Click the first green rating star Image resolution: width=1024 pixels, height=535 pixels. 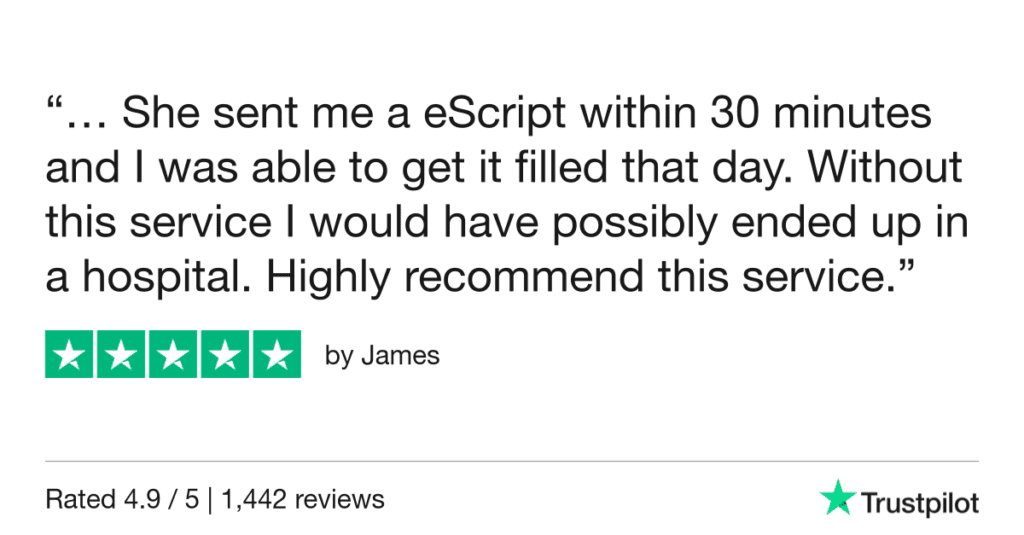tap(70, 354)
